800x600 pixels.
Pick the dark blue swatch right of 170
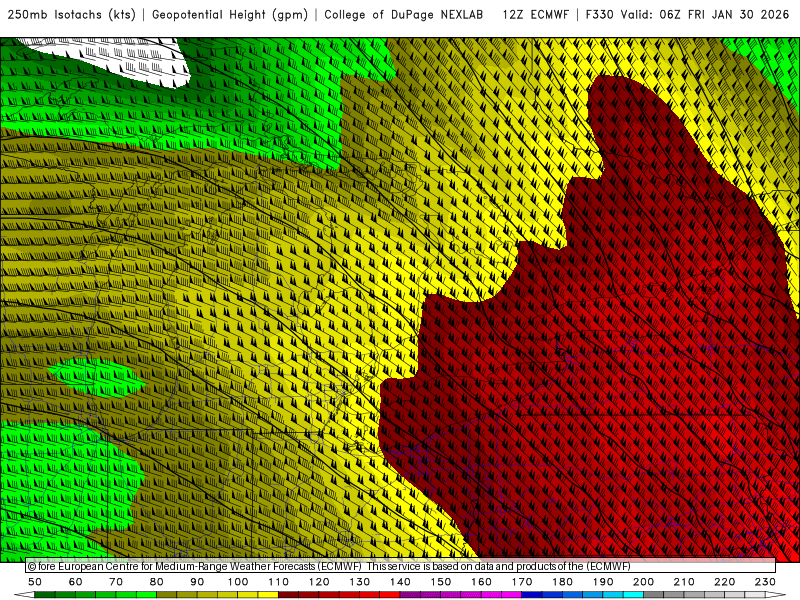(532, 595)
